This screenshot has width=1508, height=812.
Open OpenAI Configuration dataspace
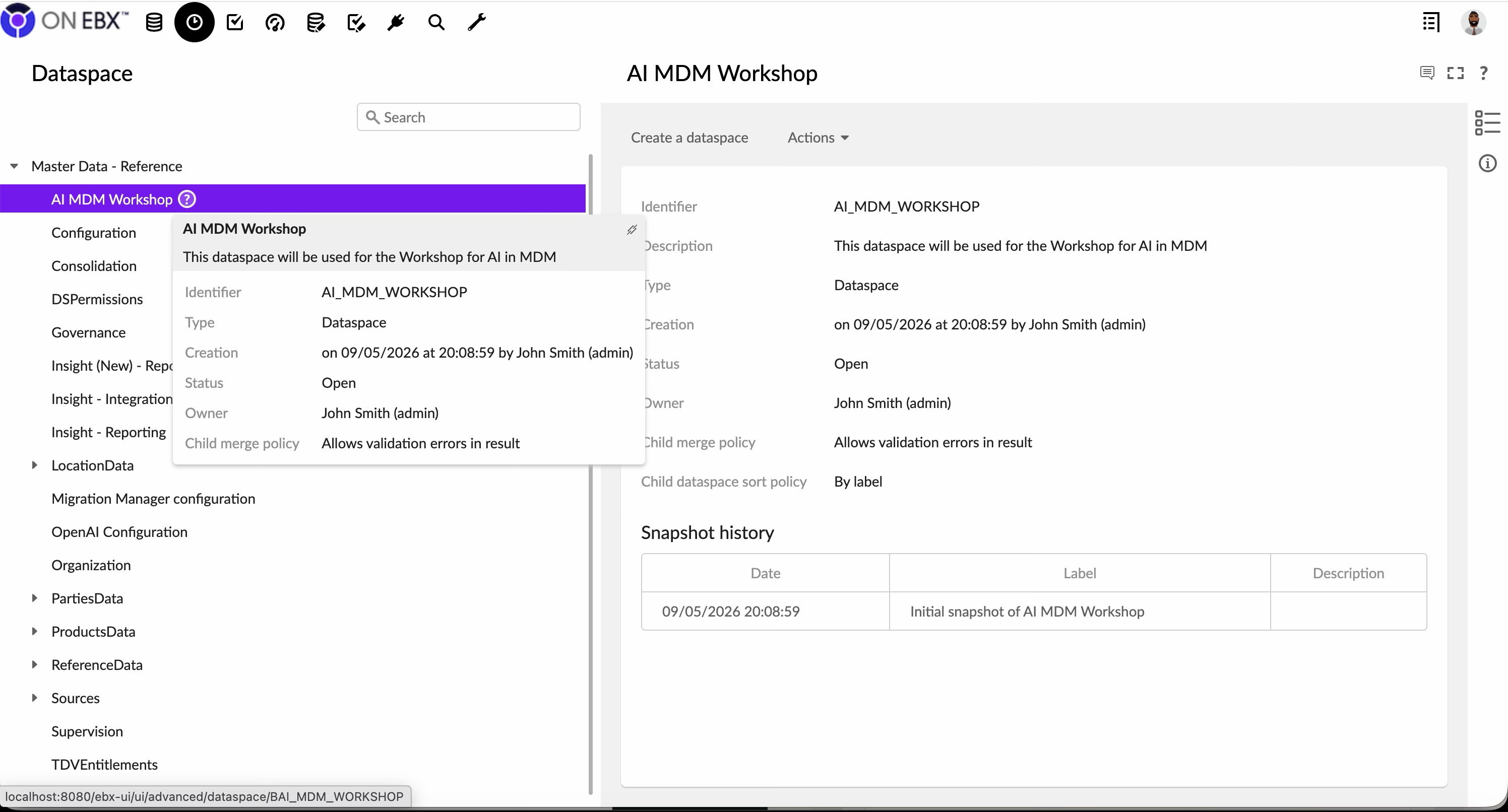click(x=119, y=532)
